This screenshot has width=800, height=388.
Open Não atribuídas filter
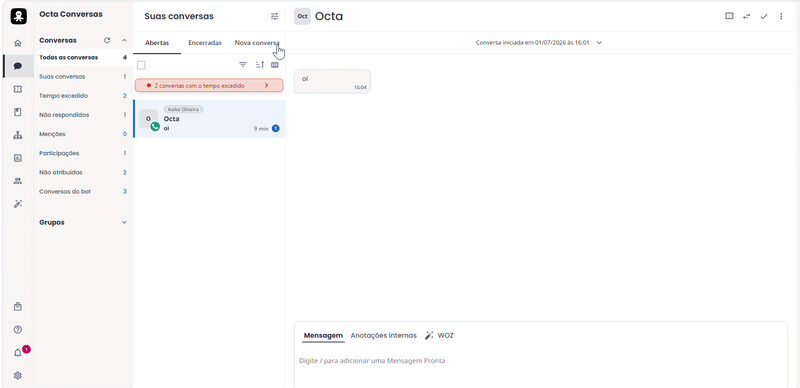pos(83,172)
